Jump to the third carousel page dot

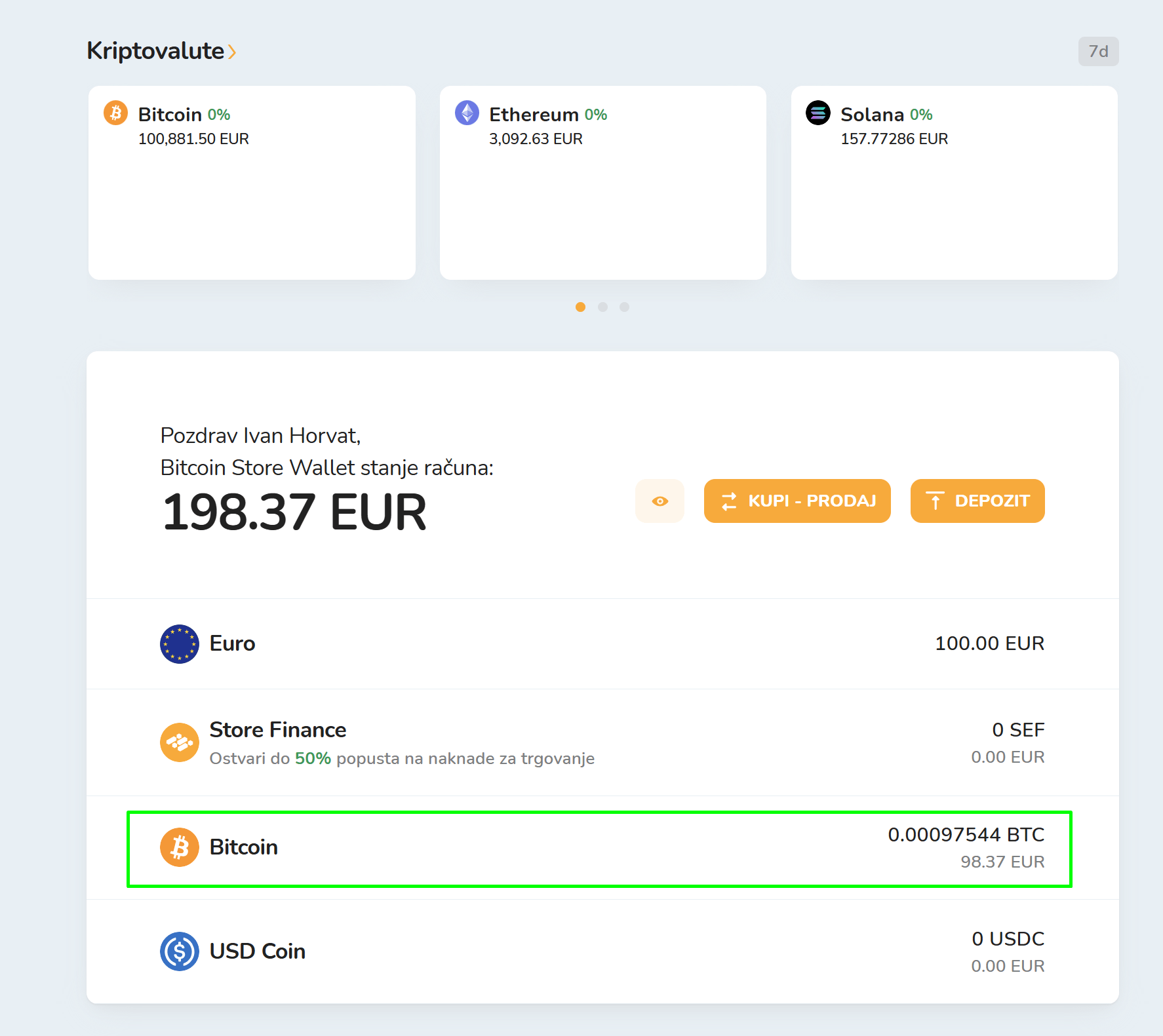click(x=624, y=307)
